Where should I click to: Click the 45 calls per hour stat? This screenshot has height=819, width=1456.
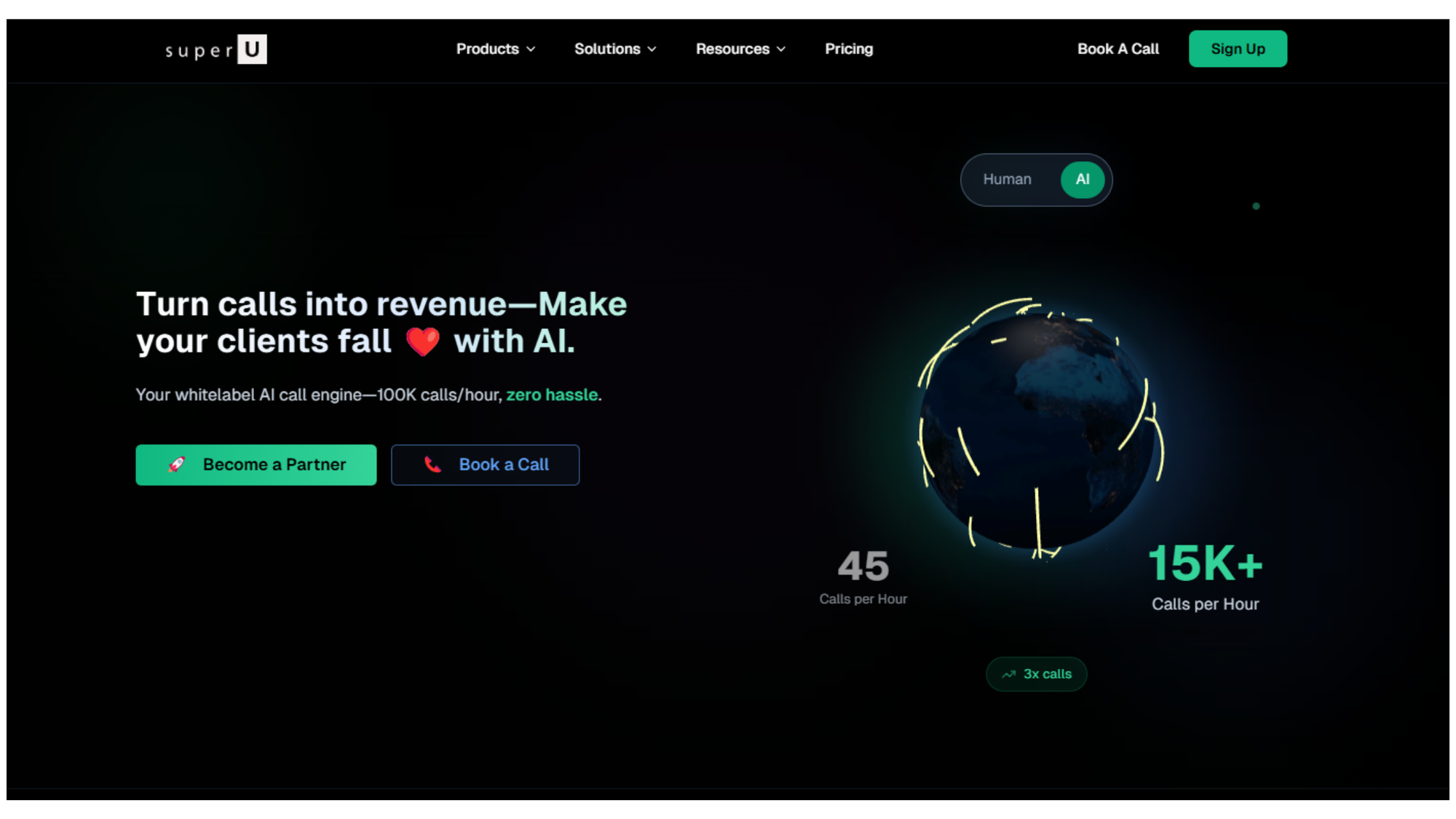click(863, 577)
